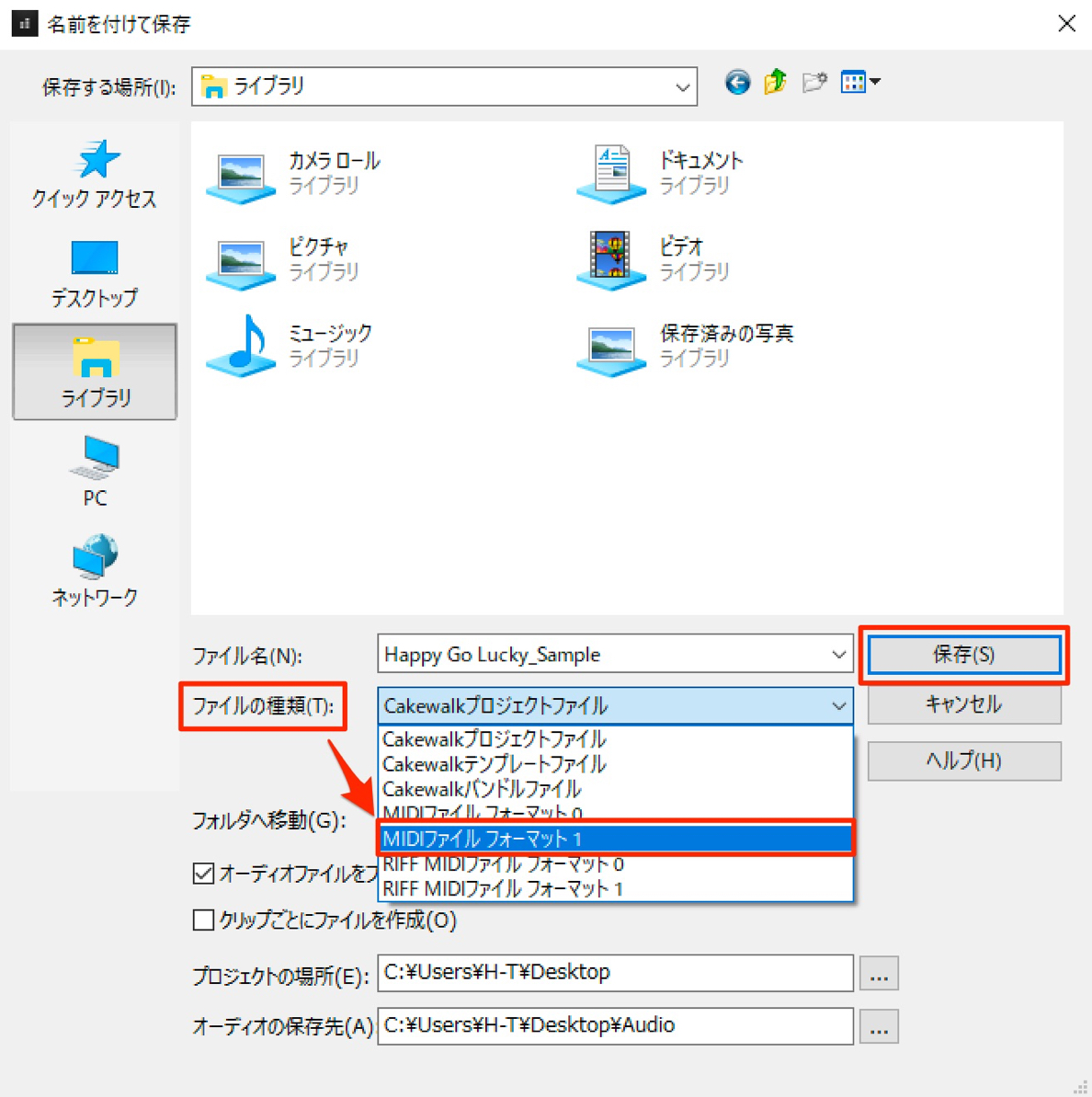
Task: Toggle the audio file checkbox
Action: pyautogui.click(x=203, y=874)
